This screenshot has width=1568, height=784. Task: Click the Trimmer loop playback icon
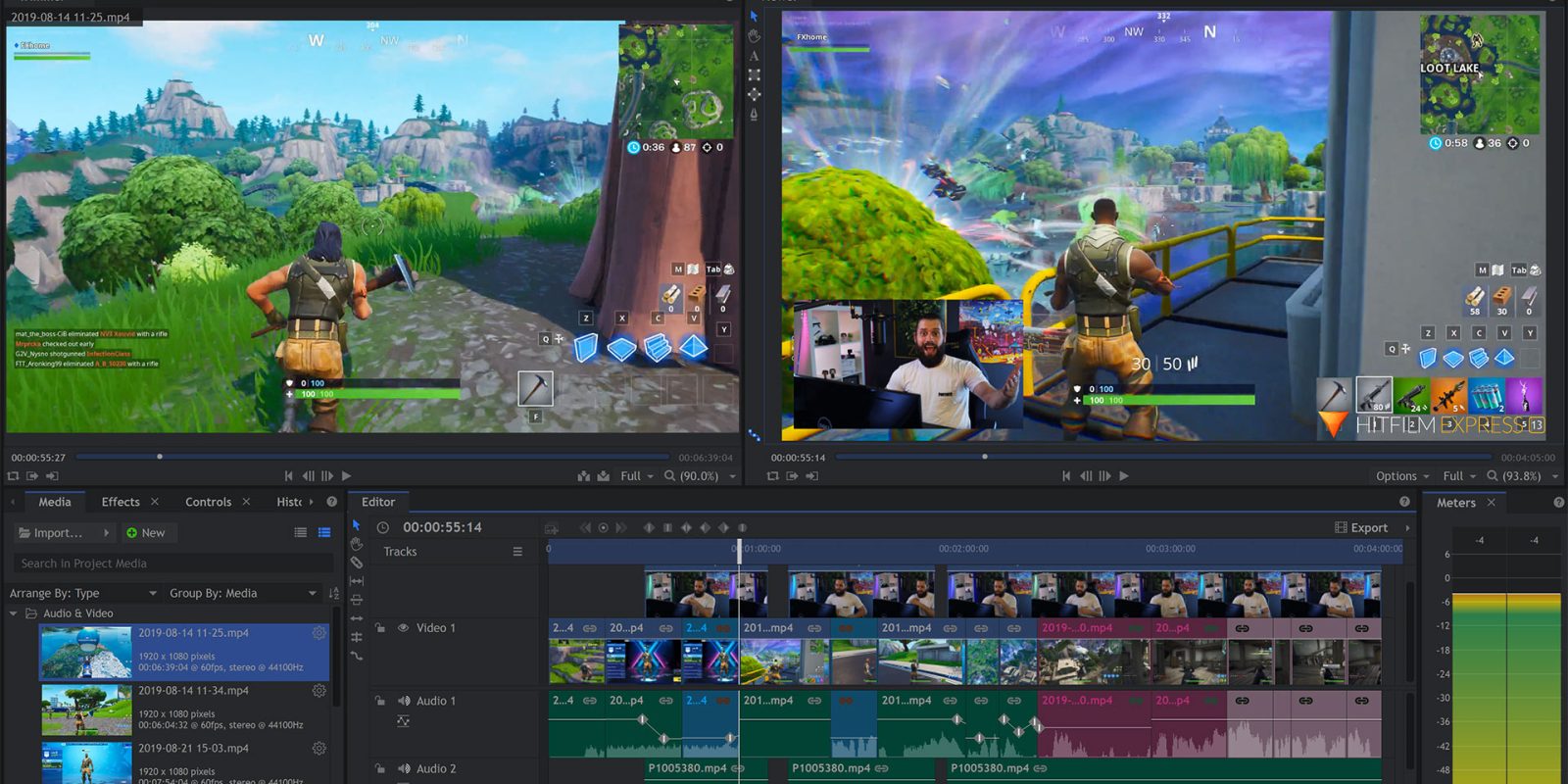(x=13, y=476)
